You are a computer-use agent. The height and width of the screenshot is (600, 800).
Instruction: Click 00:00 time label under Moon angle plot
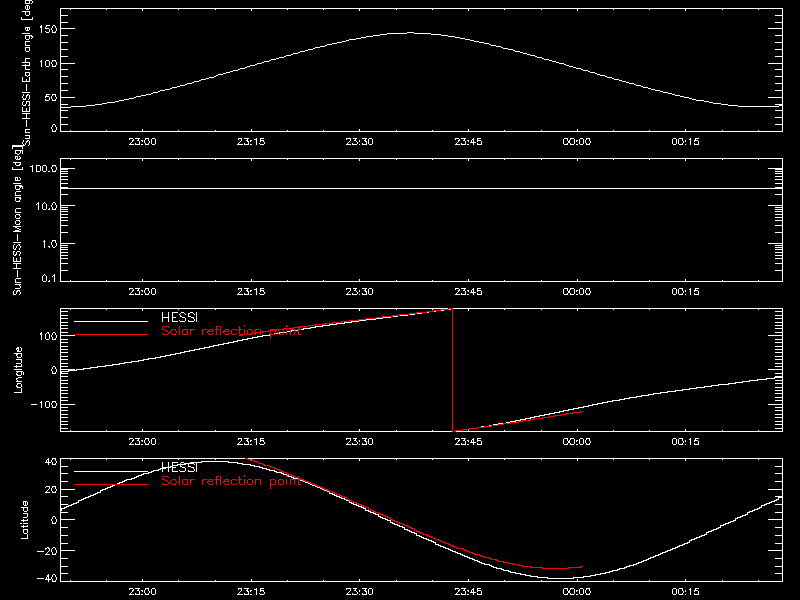click(x=577, y=291)
